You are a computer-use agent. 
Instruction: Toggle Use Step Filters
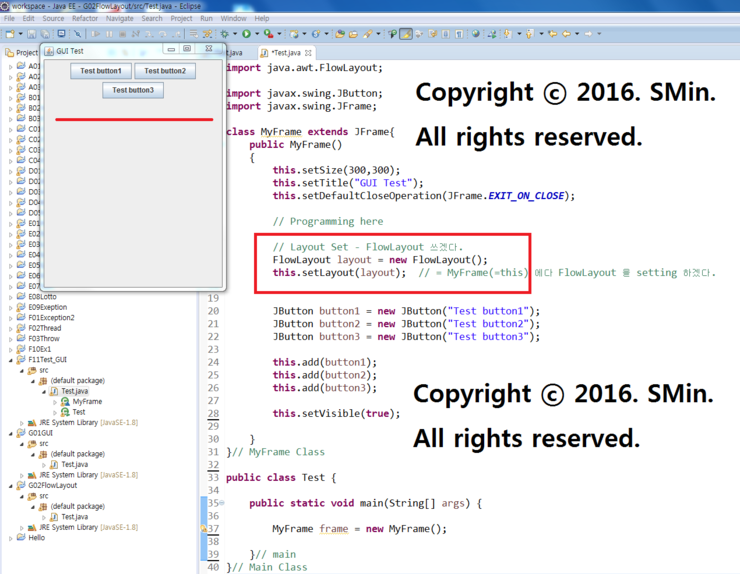coord(207,34)
